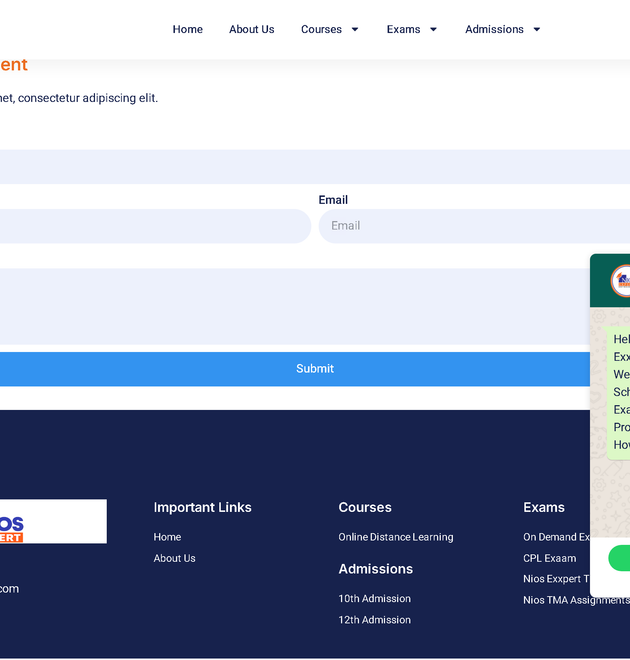630x660 pixels.
Task: Click the Exams footer heading
Action: point(544,508)
